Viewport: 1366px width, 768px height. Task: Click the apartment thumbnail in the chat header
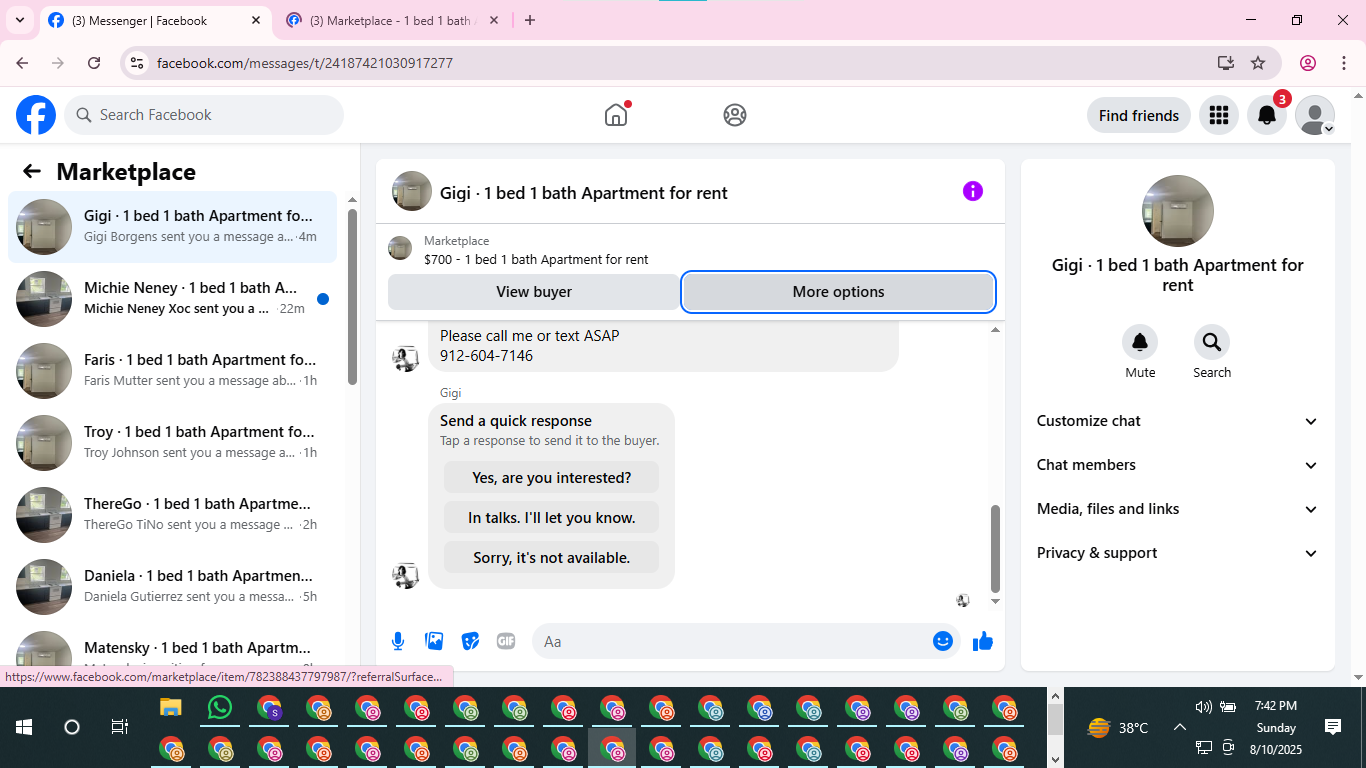(x=412, y=191)
